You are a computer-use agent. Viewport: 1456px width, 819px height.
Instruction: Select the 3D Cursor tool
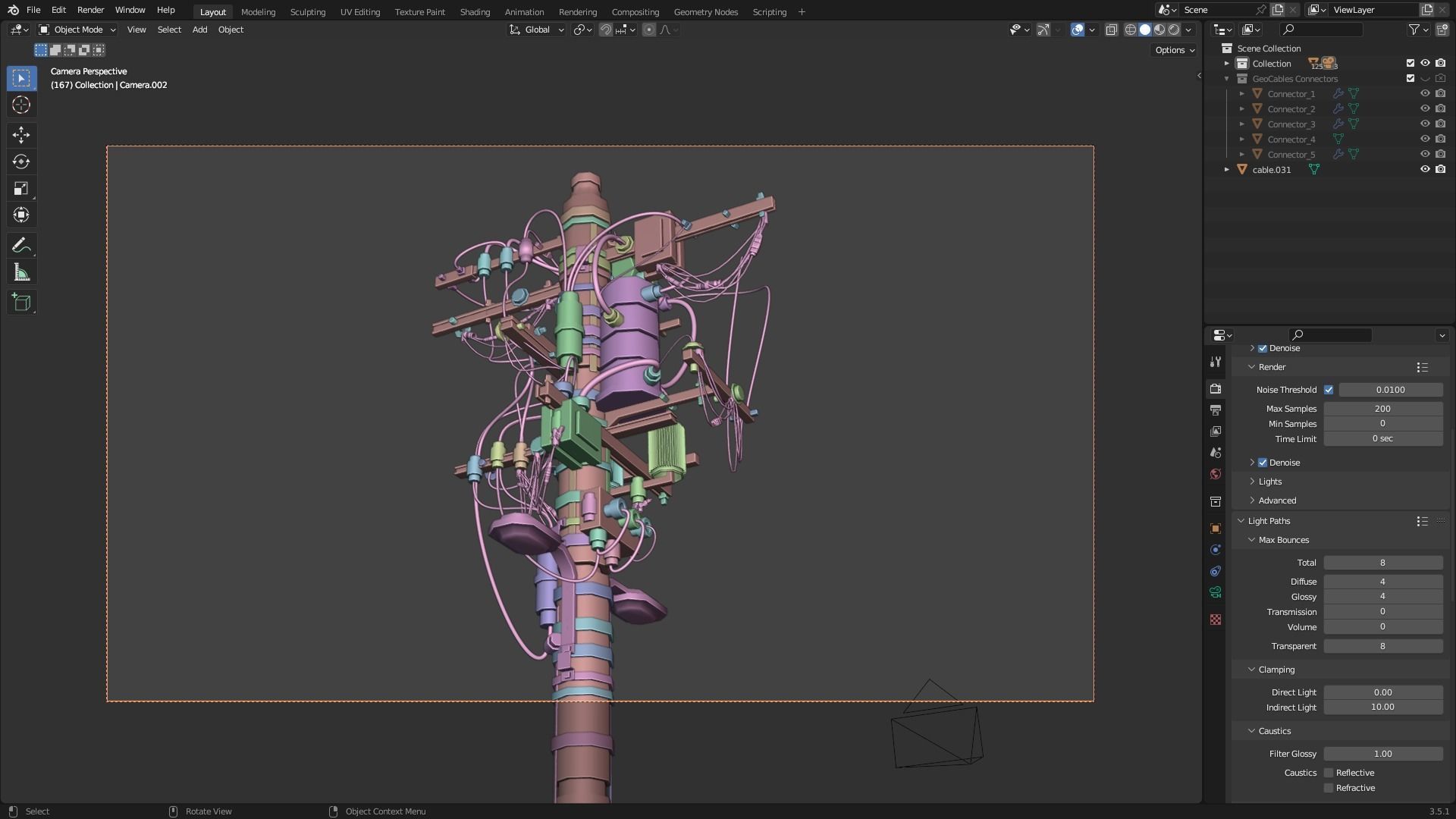pos(21,105)
